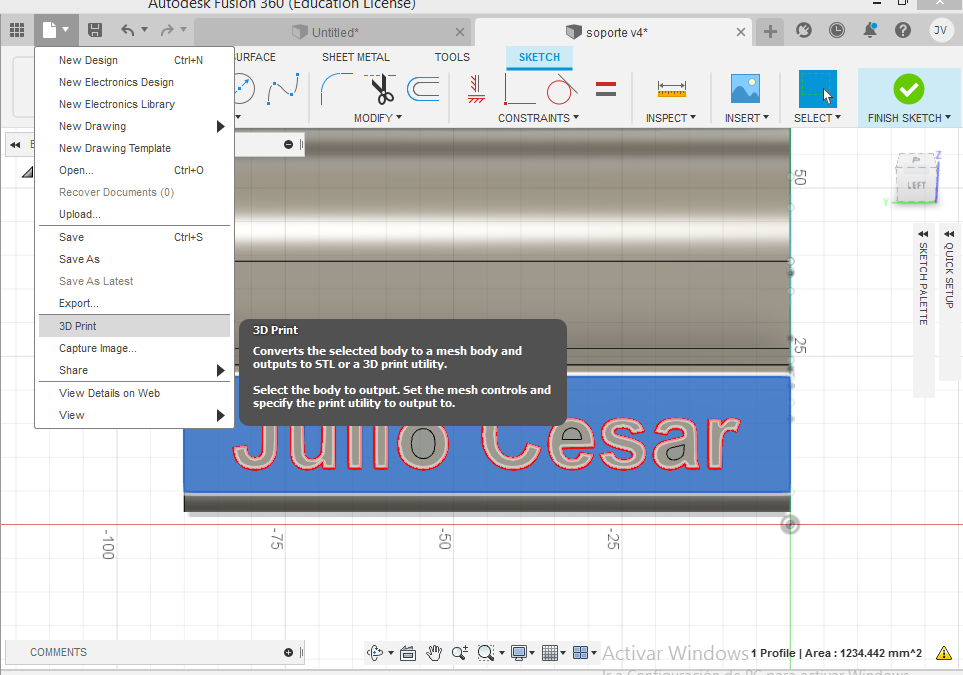Open Grid and Snaps settings icon

coord(550,653)
